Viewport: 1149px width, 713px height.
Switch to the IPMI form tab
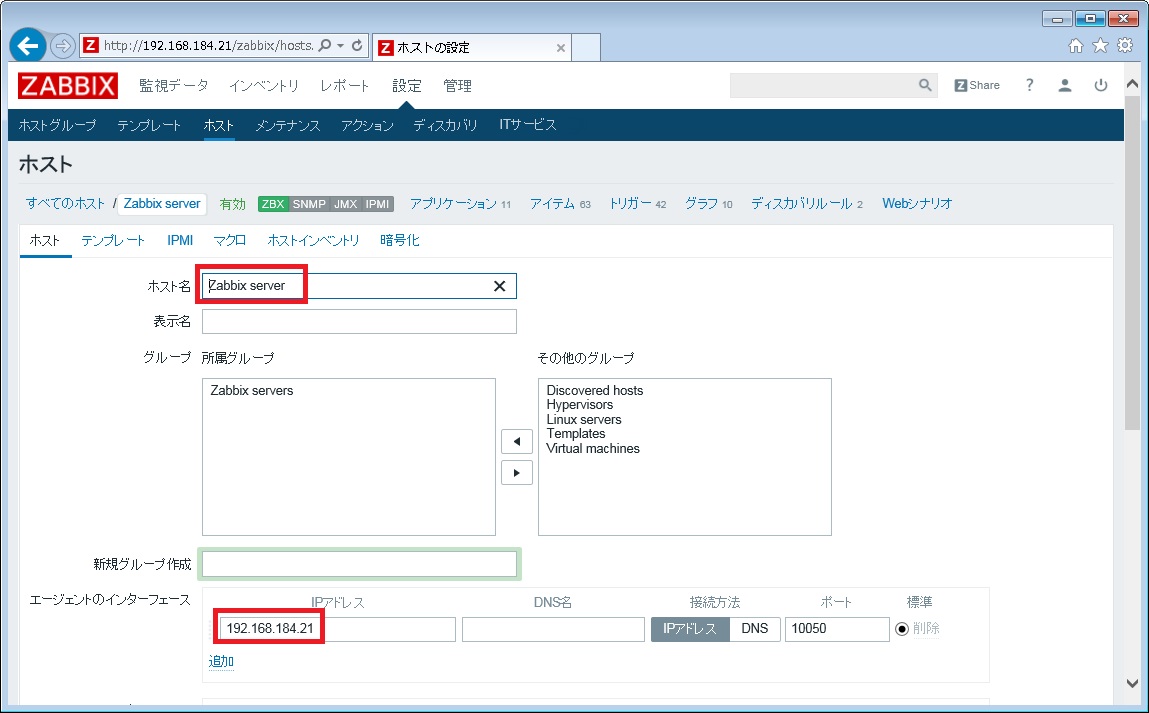(x=180, y=240)
